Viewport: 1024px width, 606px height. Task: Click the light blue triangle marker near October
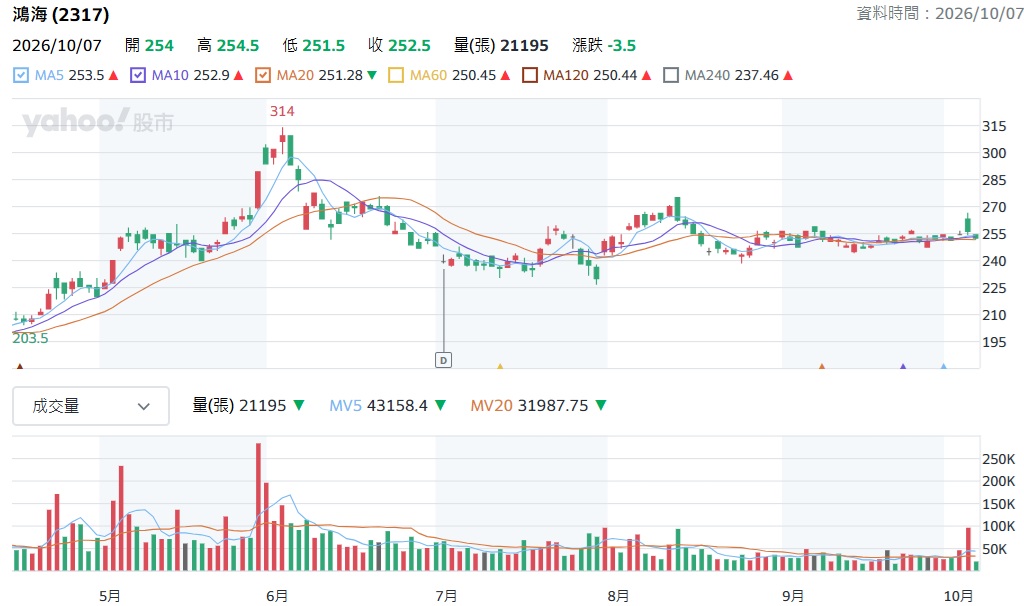pyautogui.click(x=944, y=366)
